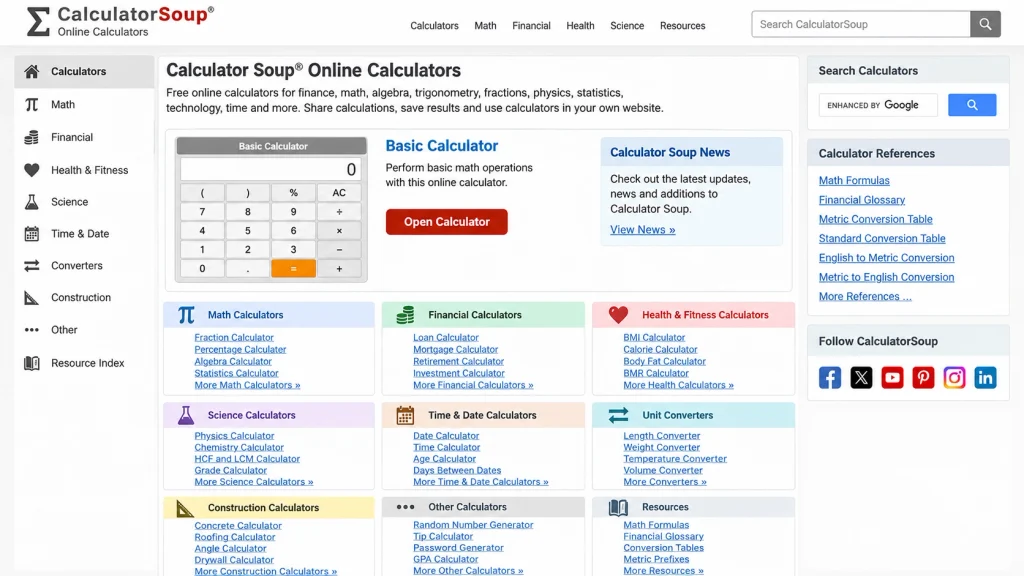Click the calendar icon beside Time & Date
This screenshot has height=576, width=1024.
(x=31, y=234)
